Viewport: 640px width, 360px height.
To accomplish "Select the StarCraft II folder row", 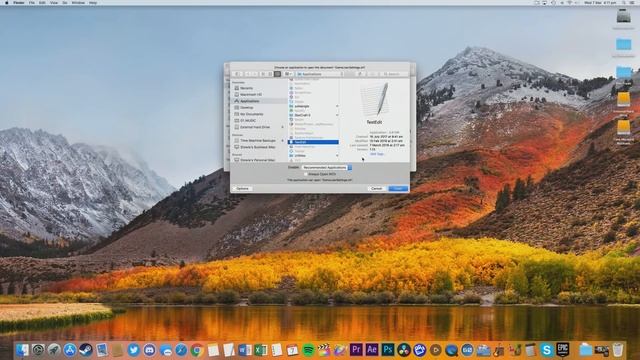I will 313,115.
